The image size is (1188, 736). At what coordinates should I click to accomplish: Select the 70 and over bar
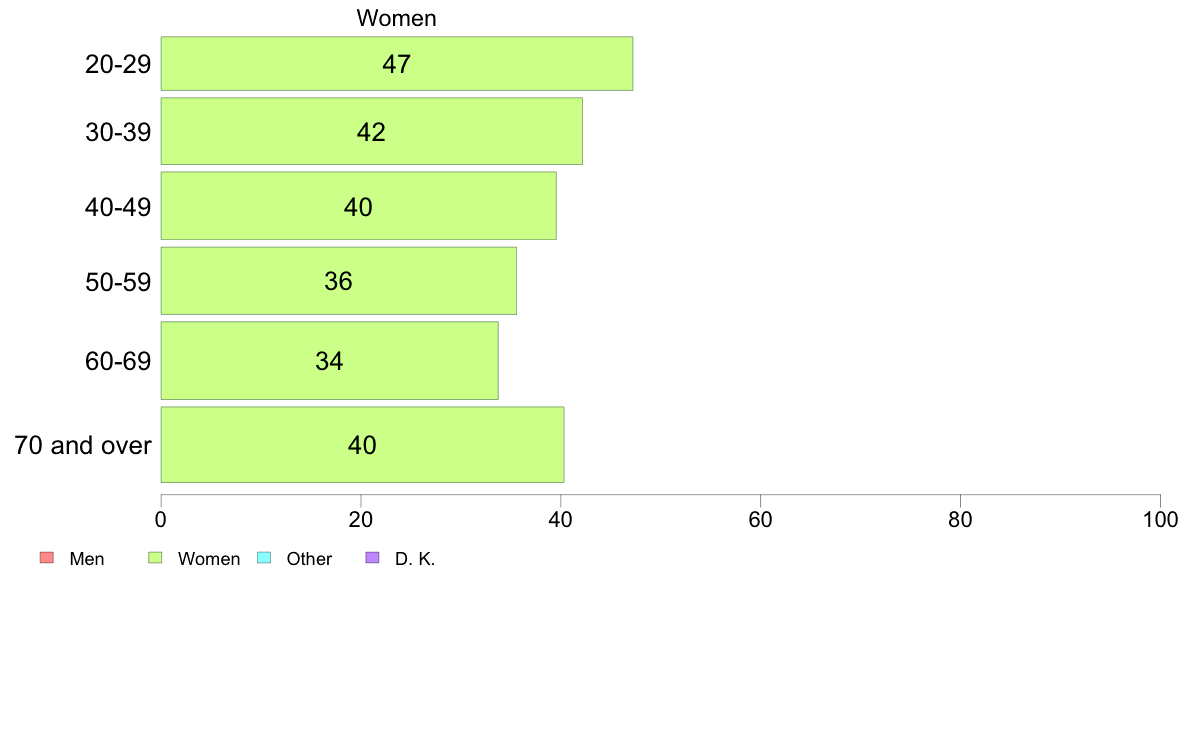tap(362, 445)
